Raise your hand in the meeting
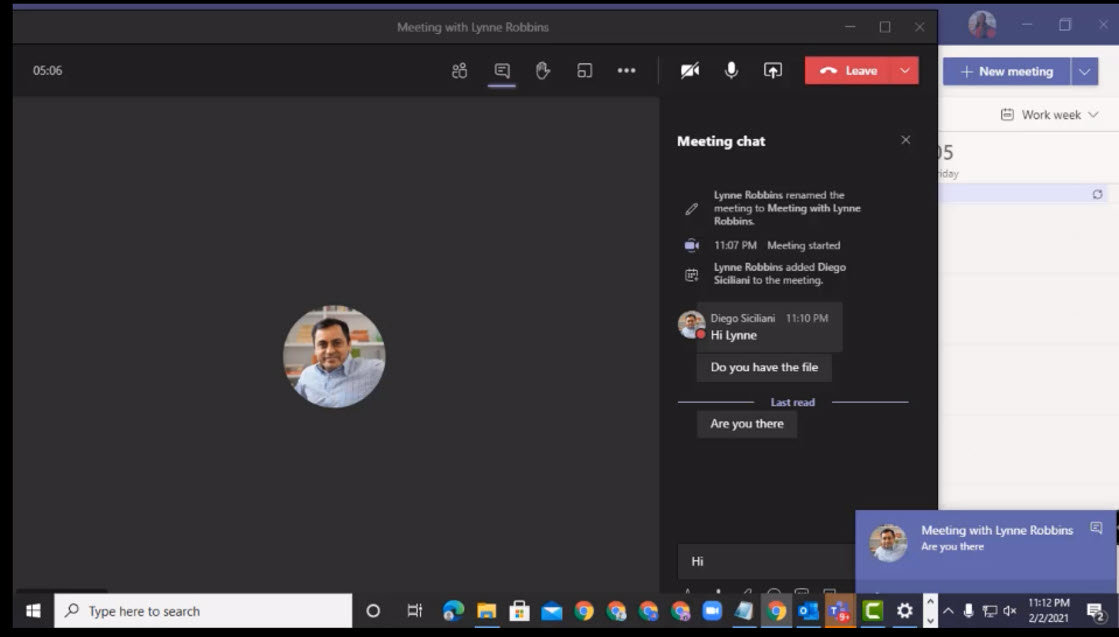1119x637 pixels. click(x=543, y=71)
